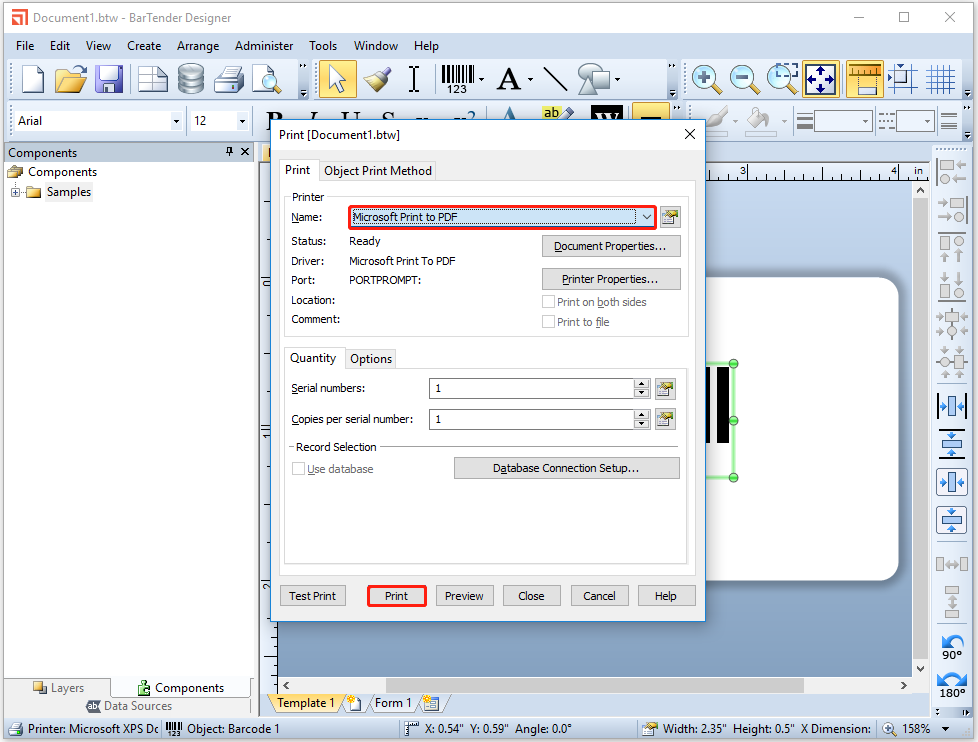Viewport: 978px width, 742px height.
Task: Click the Zoom Out magnifier
Action: point(745,79)
